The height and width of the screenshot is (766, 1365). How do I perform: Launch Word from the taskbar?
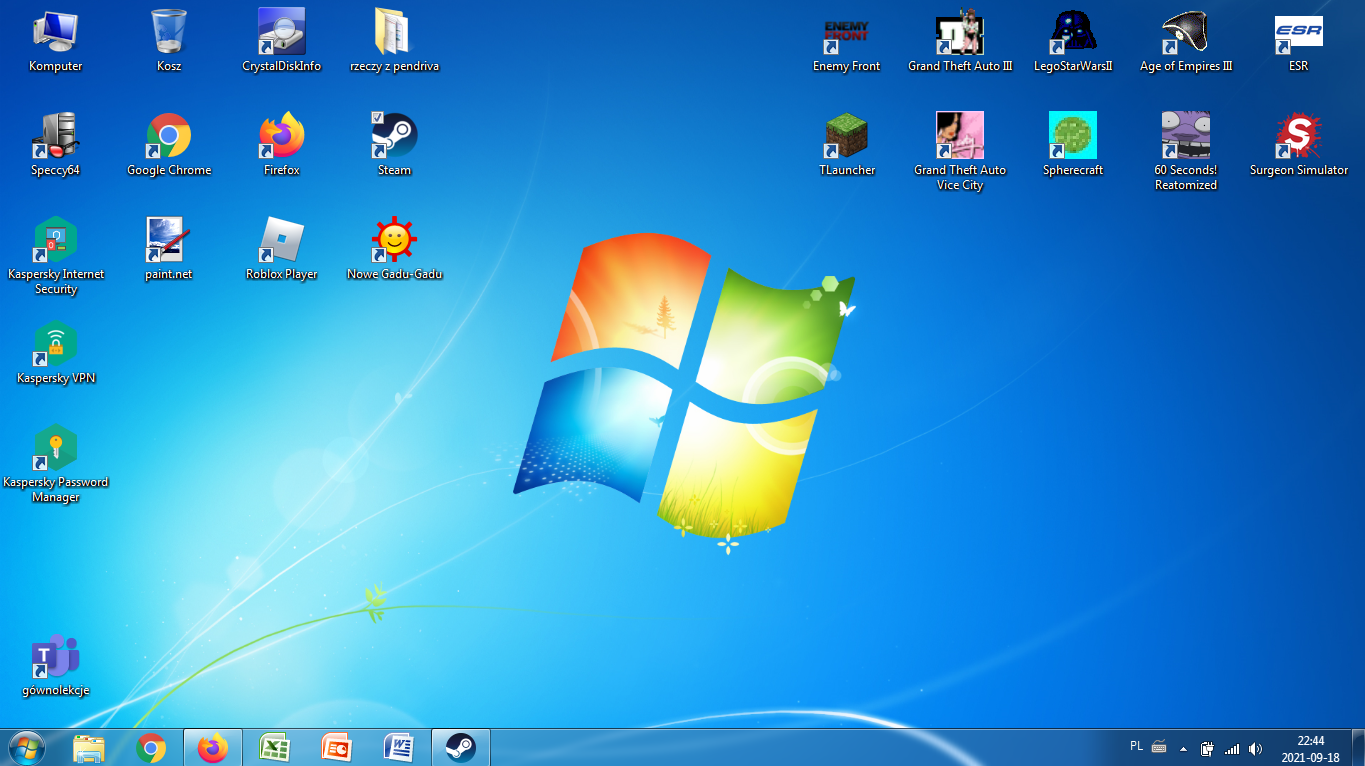click(398, 747)
